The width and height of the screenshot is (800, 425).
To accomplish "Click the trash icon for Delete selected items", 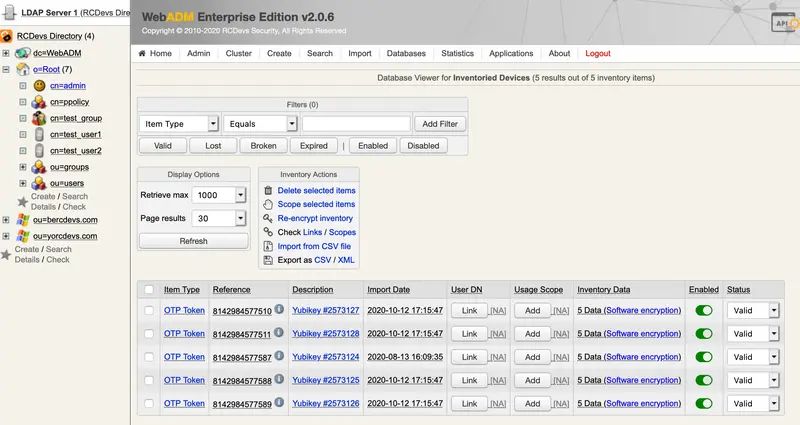I will 268,190.
